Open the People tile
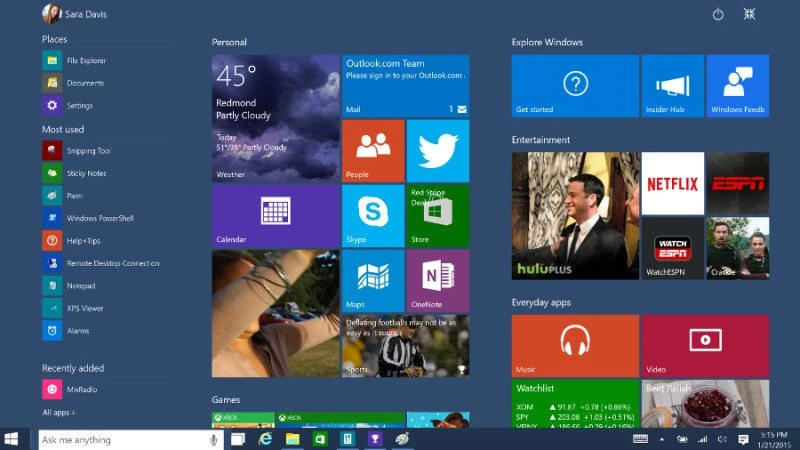Screen dimensions: 800x450 click(x=373, y=151)
